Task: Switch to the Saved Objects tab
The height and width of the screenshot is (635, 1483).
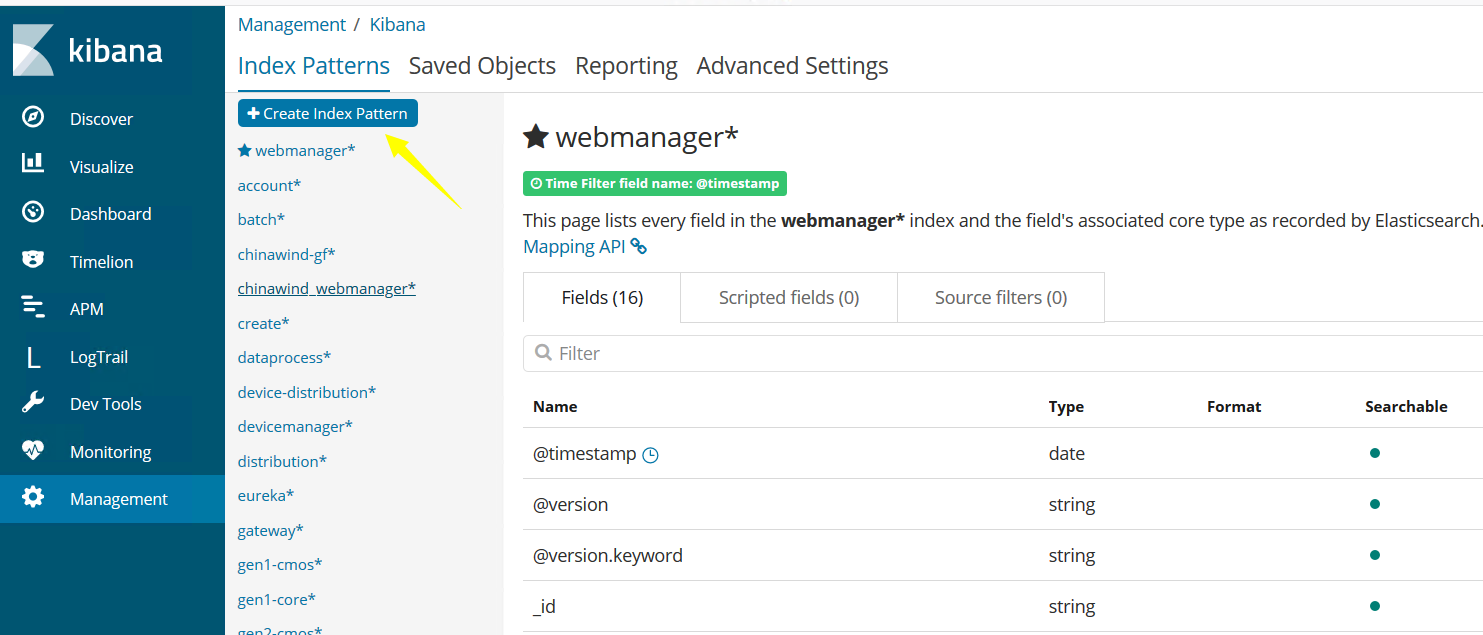Action: [482, 66]
